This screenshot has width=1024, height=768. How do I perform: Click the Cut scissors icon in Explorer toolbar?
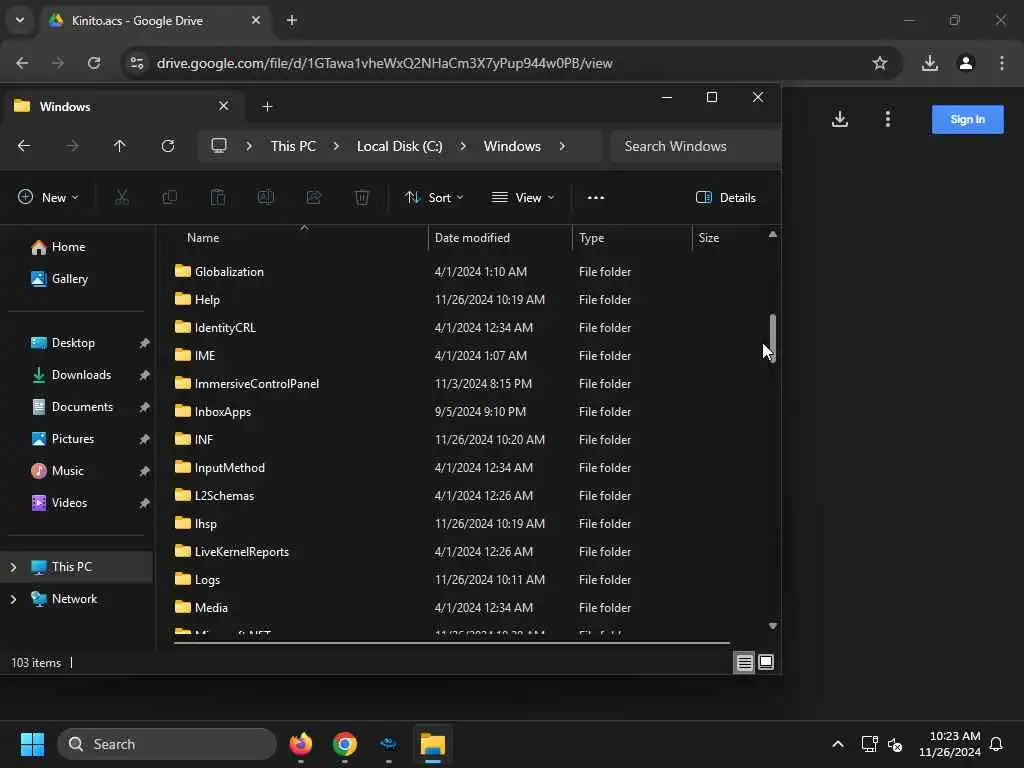[x=121, y=197]
